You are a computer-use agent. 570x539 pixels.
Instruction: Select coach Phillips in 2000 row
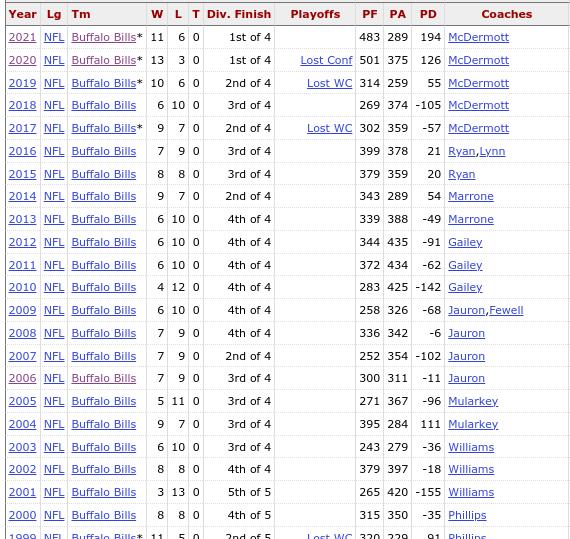[467, 515]
